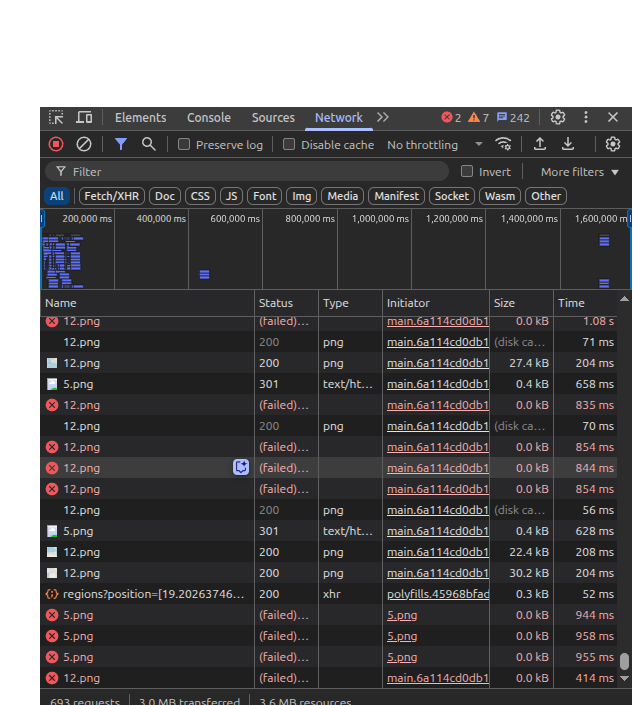The width and height of the screenshot is (633, 705).
Task: Enable the Preserve log checkbox
Action: (x=184, y=145)
